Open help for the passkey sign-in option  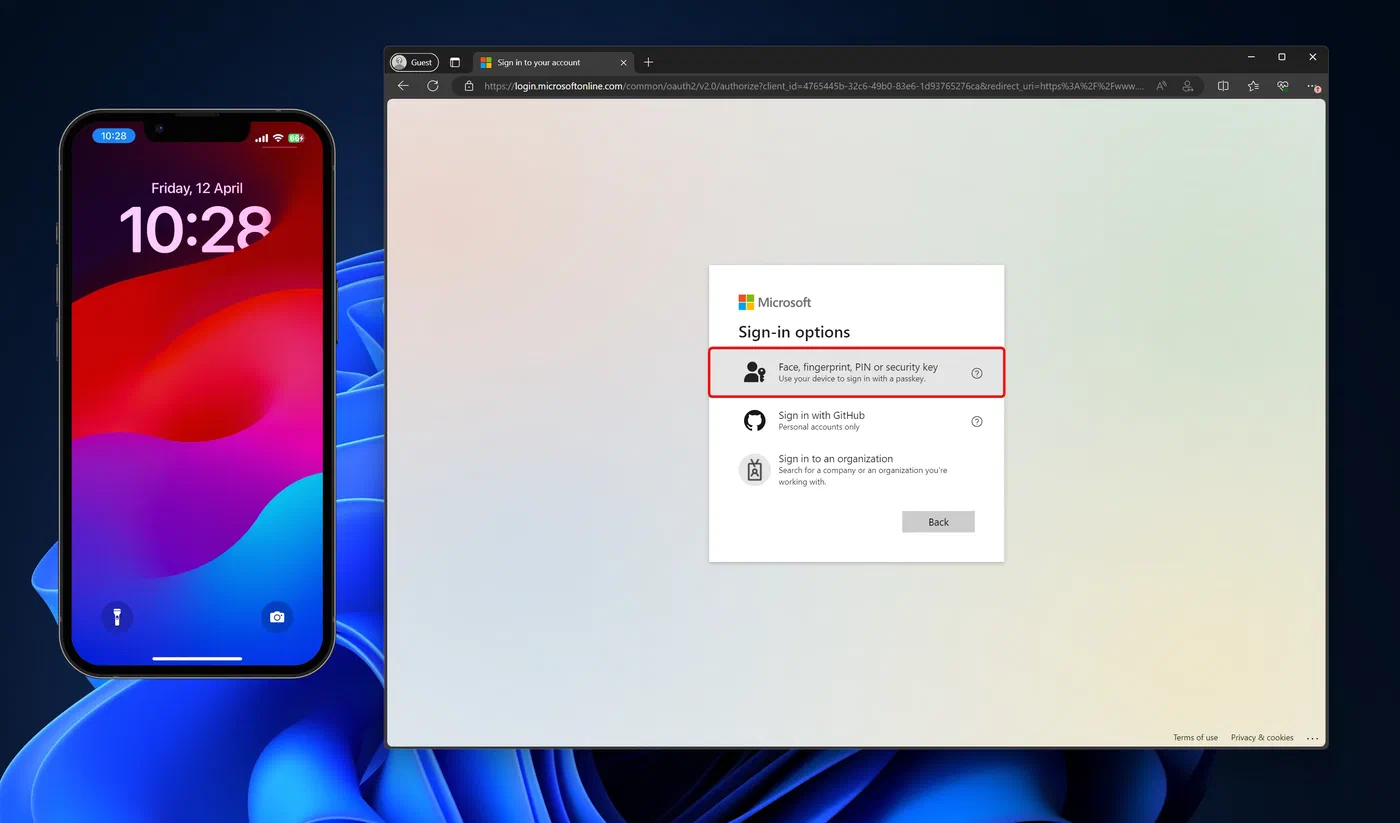[x=977, y=373]
